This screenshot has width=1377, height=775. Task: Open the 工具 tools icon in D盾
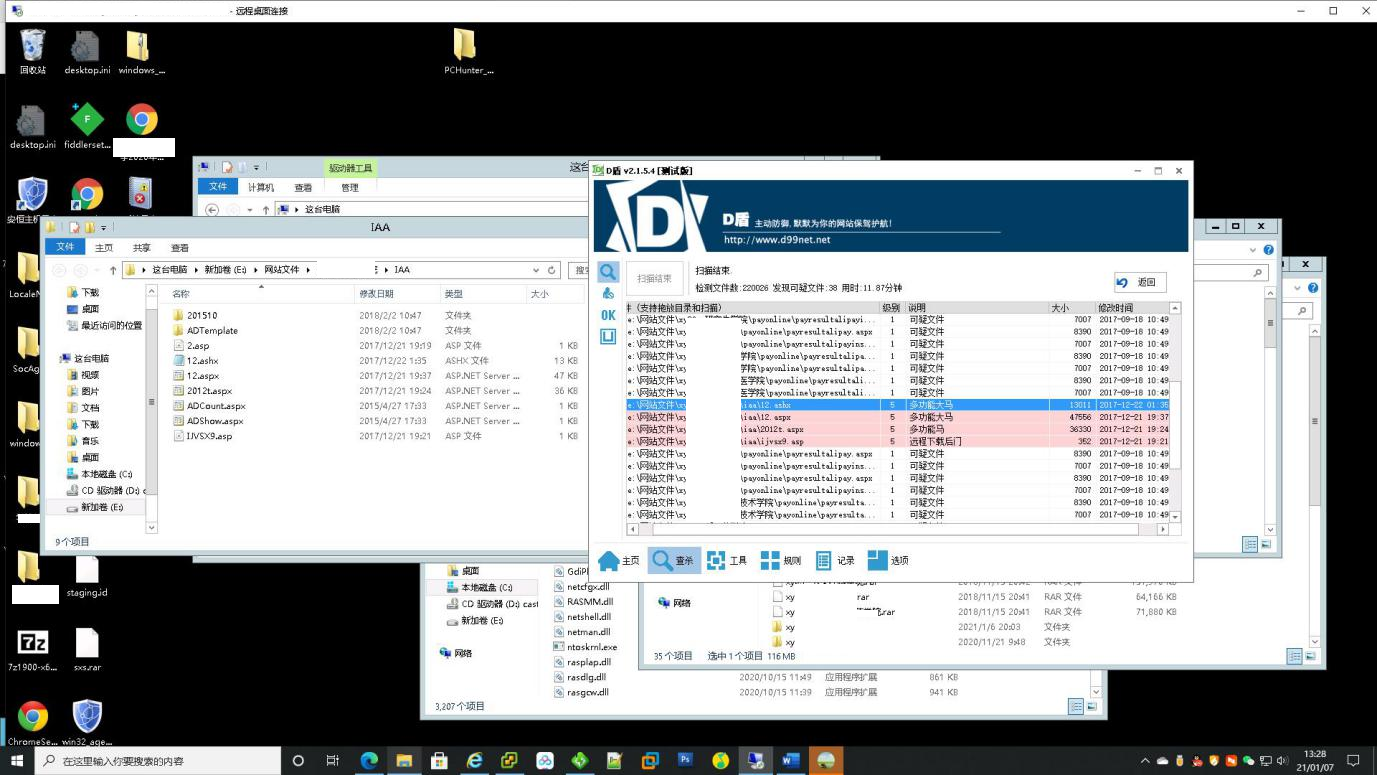coord(726,560)
